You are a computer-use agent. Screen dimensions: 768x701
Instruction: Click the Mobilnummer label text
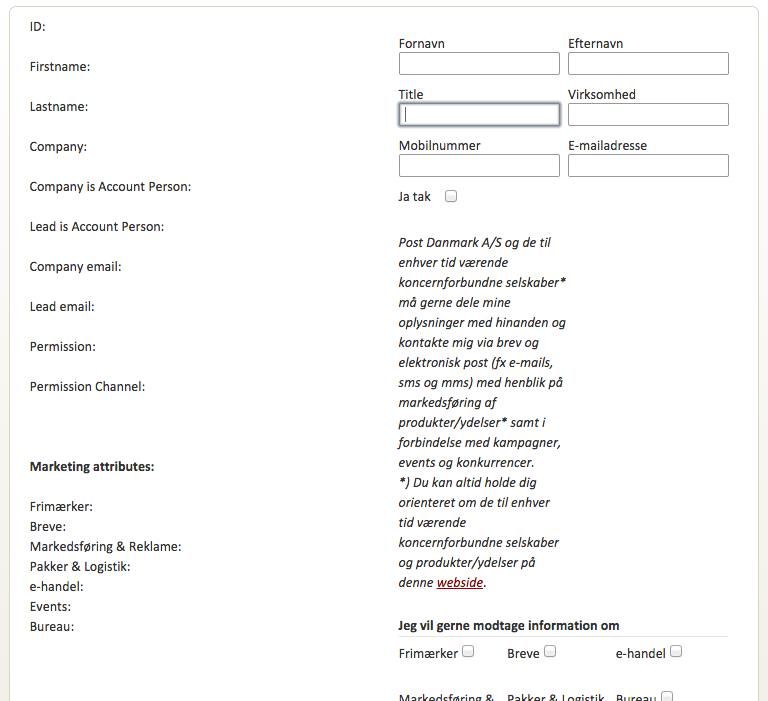tap(440, 145)
